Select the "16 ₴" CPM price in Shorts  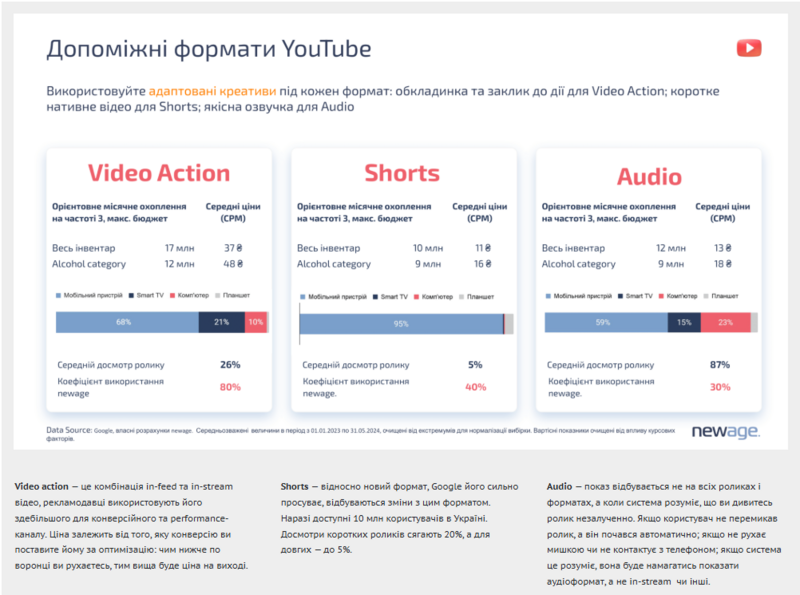pyautogui.click(x=483, y=264)
